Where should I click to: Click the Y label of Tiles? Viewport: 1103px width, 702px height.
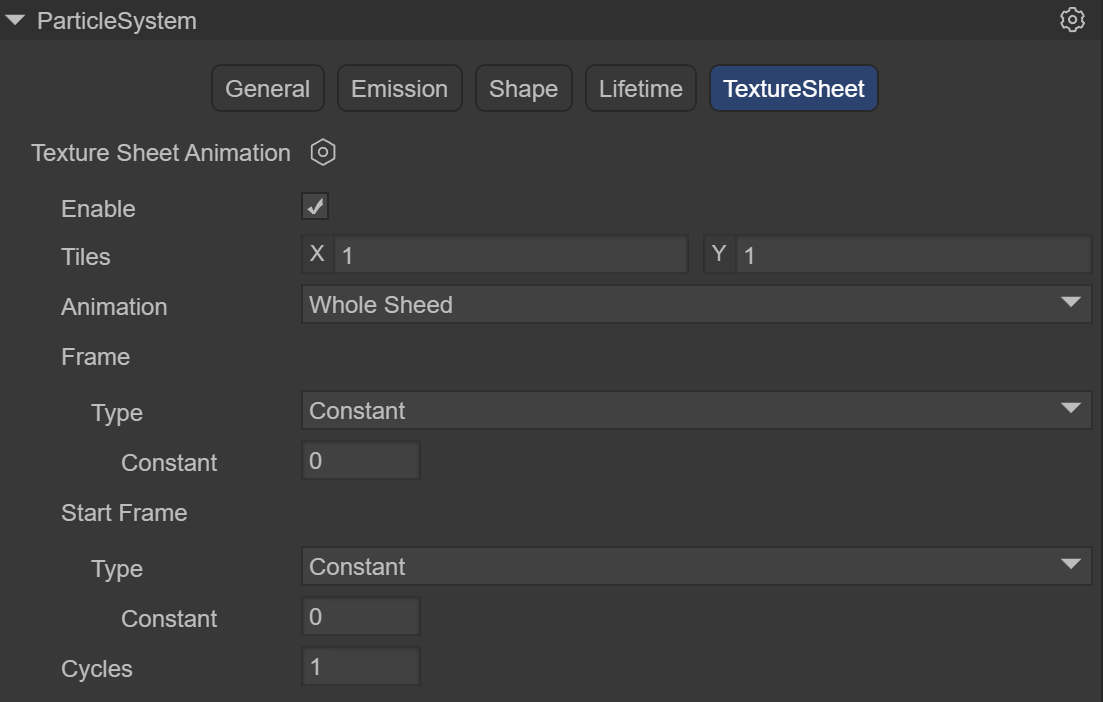(719, 254)
